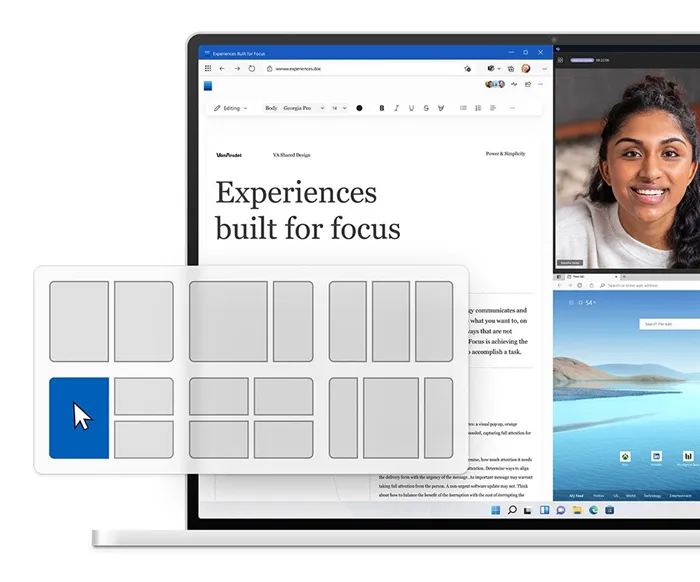Toggle italic formatting in the document toolbar
Image resolution: width=700 pixels, height=582 pixels.
click(396, 108)
